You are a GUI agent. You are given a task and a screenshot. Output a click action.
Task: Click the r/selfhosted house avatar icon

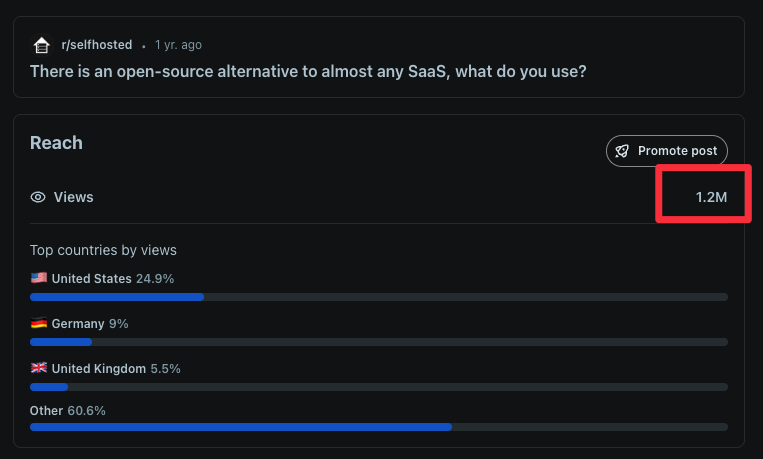click(x=41, y=45)
